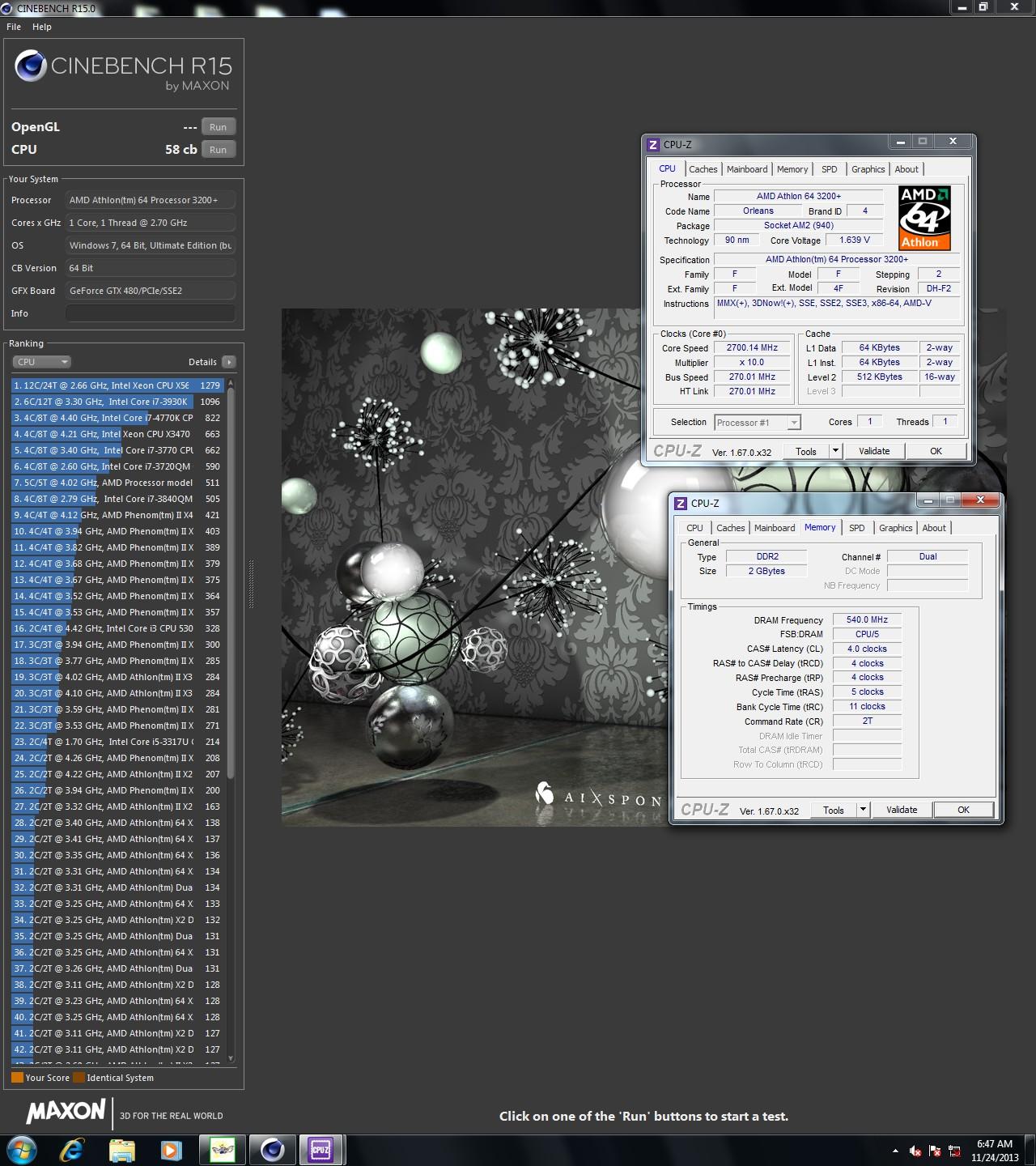Click the DRAM Frequency 540.0 MHz value
This screenshot has height=1166, width=1036.
[x=867, y=620]
